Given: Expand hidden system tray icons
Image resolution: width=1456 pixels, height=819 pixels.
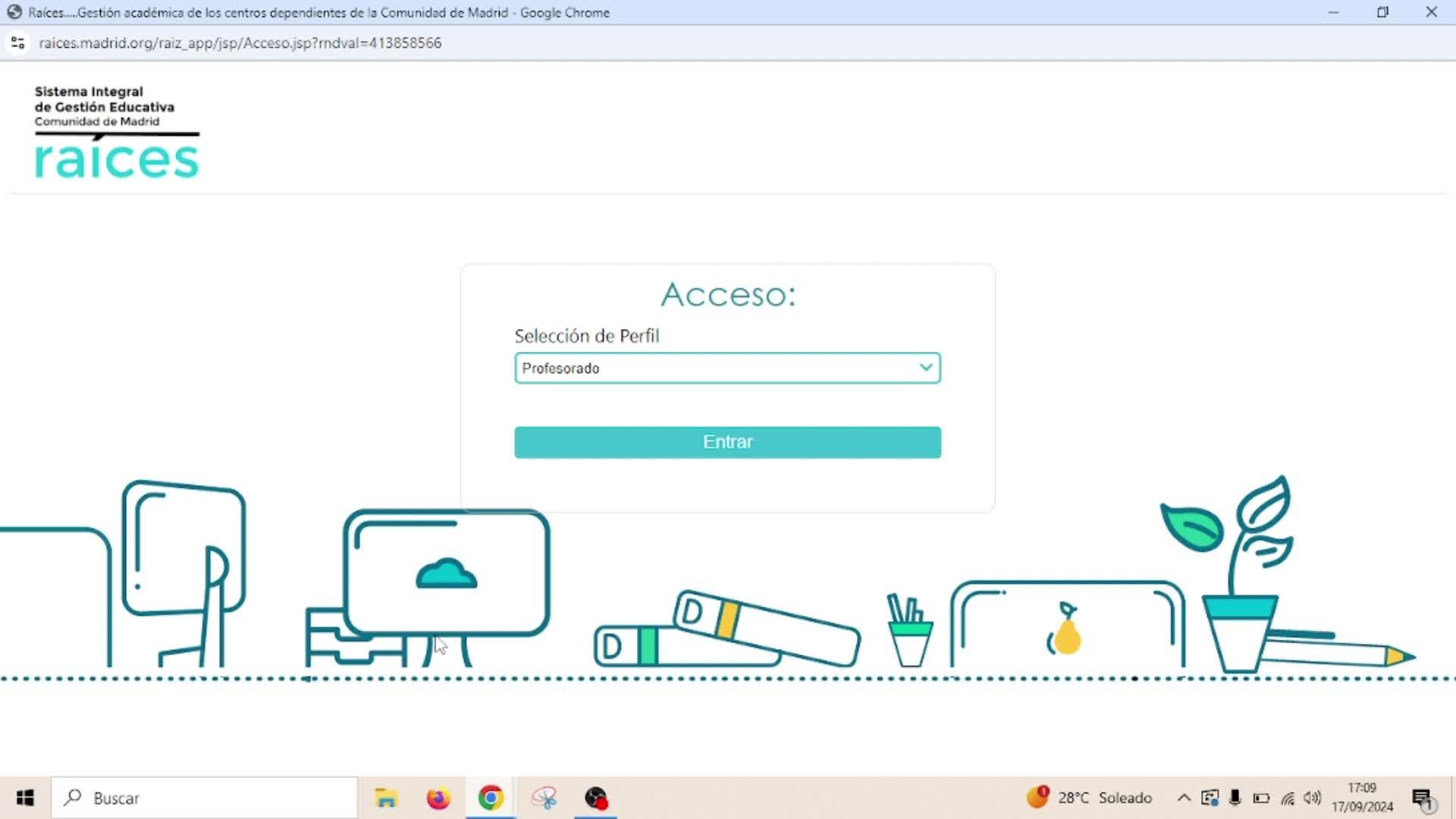Looking at the screenshot, I should click(1183, 798).
